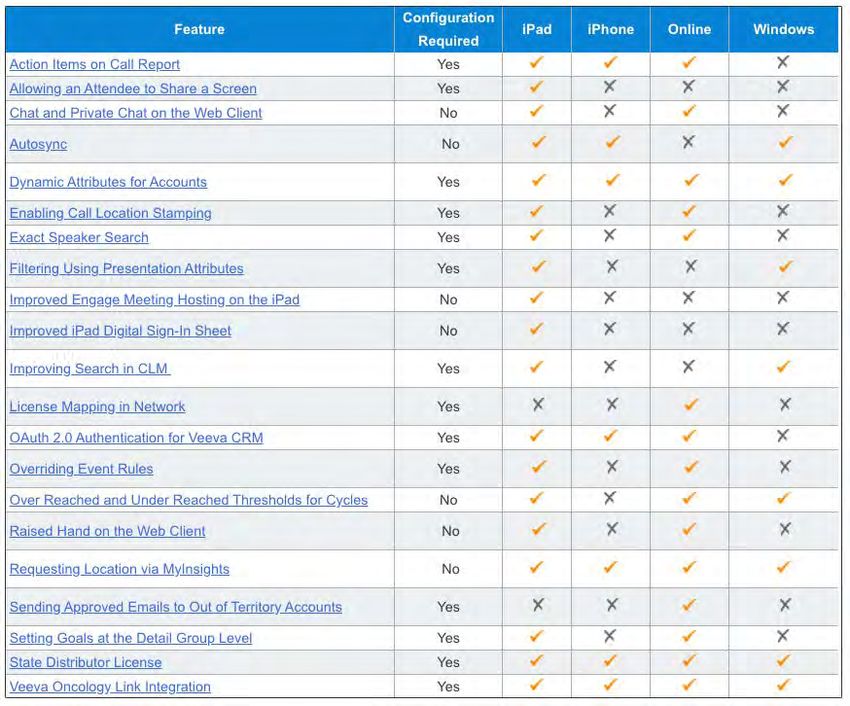Open Dynamic Attributes for Accounts link
The width and height of the screenshot is (850, 706).
[108, 182]
